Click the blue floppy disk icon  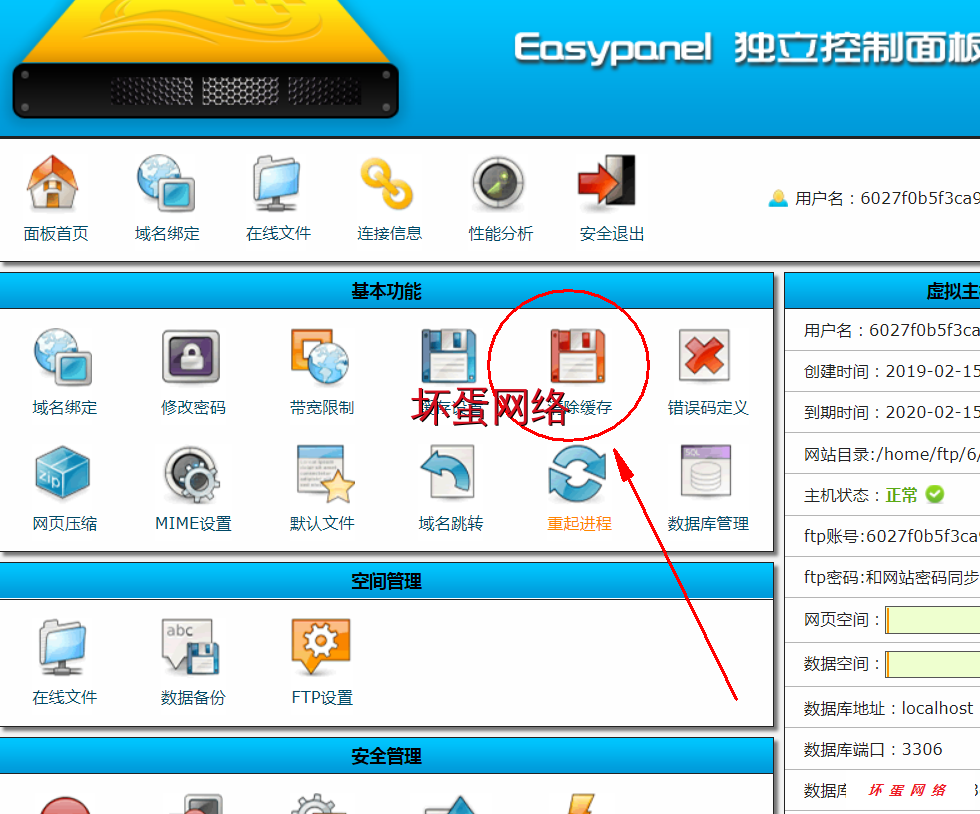[x=449, y=356]
